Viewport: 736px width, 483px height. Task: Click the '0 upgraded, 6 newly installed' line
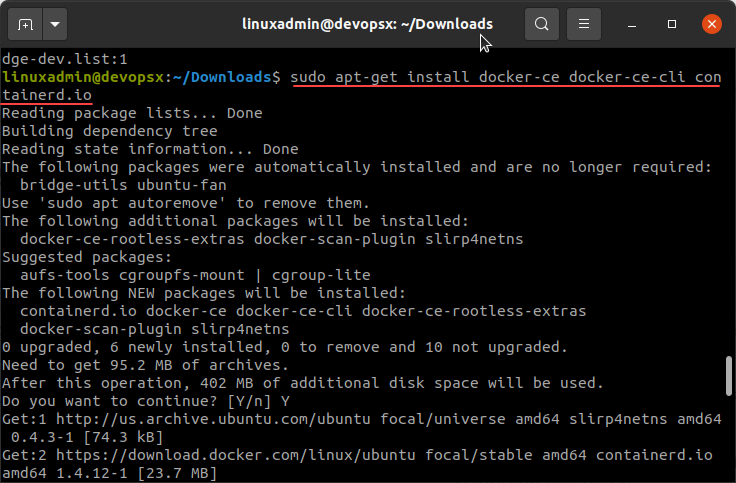(285, 347)
